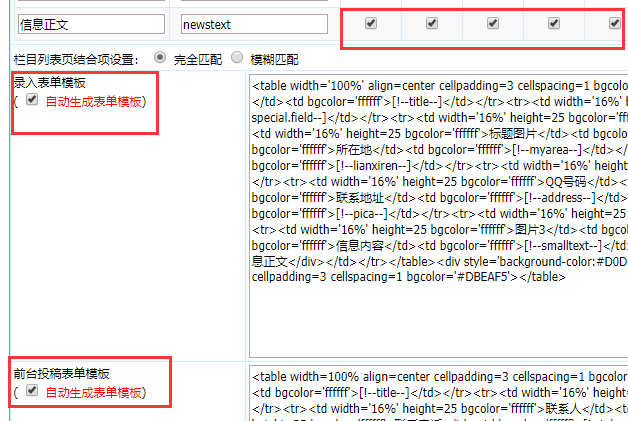The width and height of the screenshot is (628, 421).
Task: Toggle fourth checkbox in newstext row
Action: [x=554, y=23]
